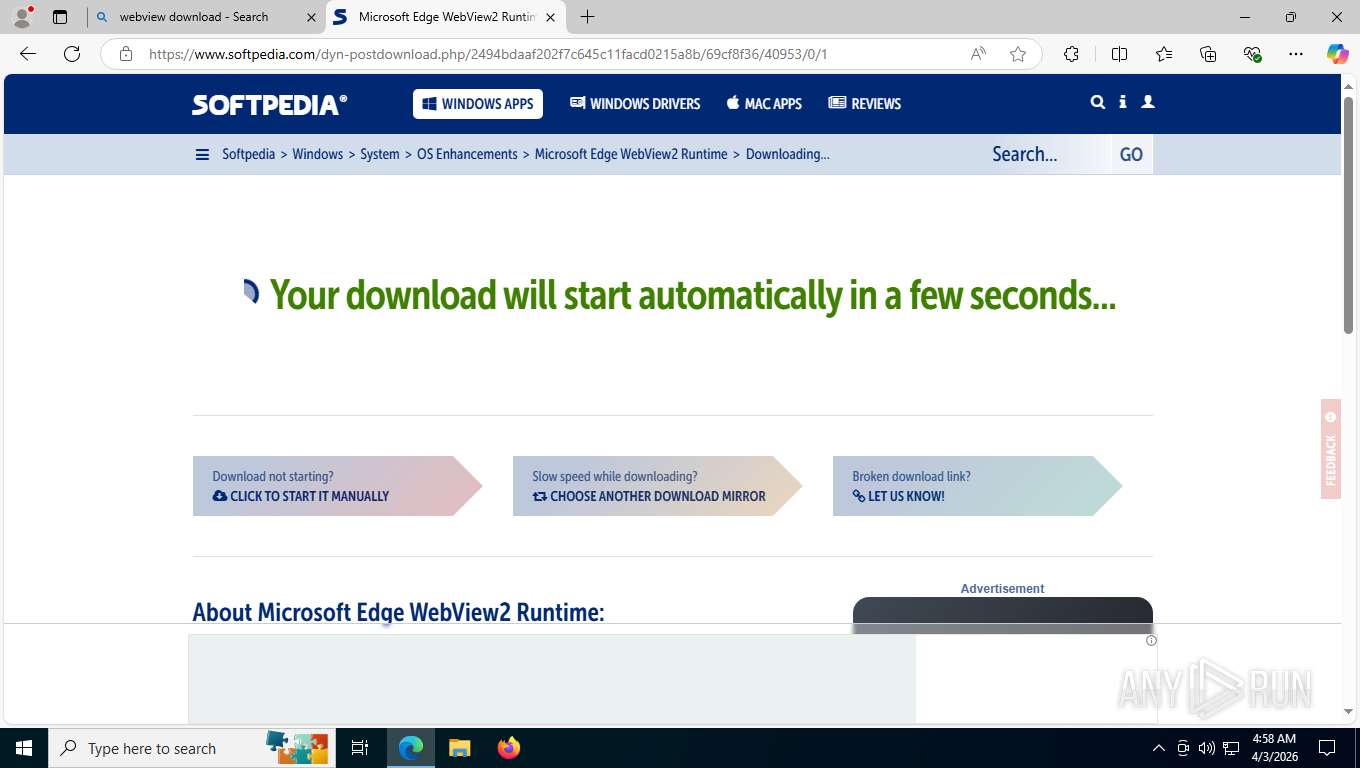The image size is (1360, 768).
Task: Go to the System breadcrumb link
Action: coord(380,154)
